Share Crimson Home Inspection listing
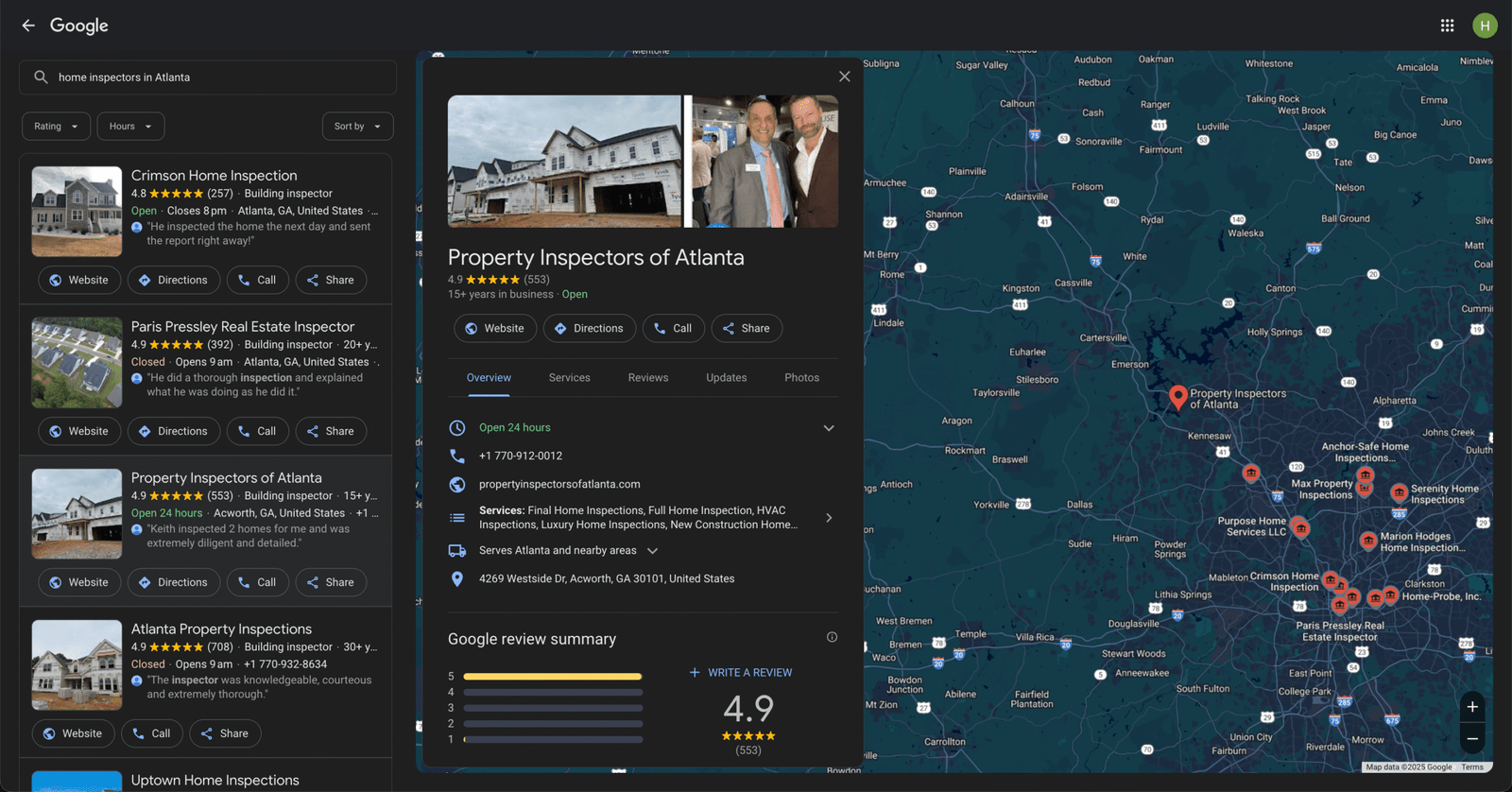Viewport: 1512px width, 792px height. (x=331, y=280)
